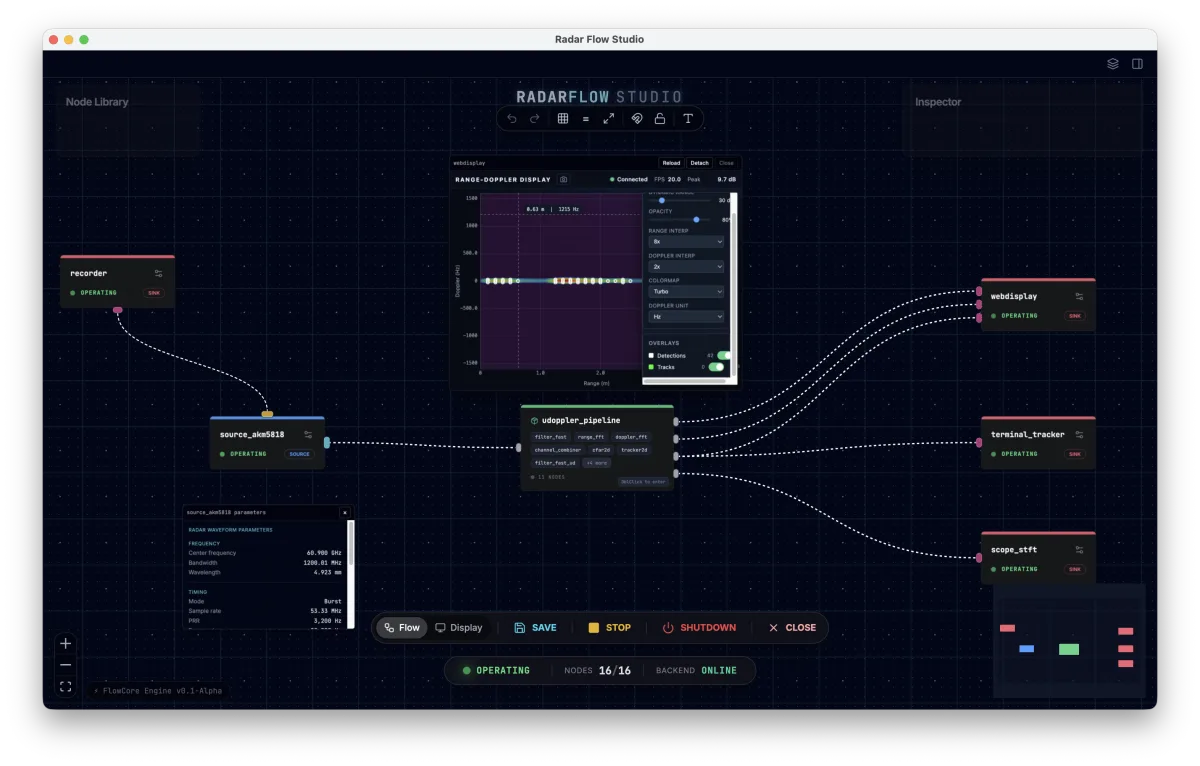Toggle the Detections switch in Overlays
Viewport: 1200px width, 766px height.
722,355
